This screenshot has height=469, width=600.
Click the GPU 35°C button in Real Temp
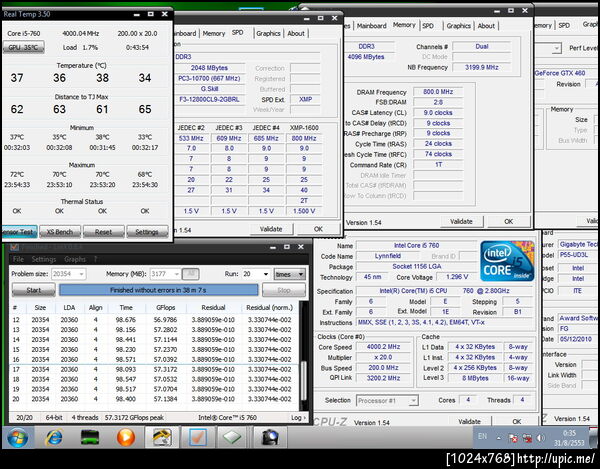coord(23,47)
